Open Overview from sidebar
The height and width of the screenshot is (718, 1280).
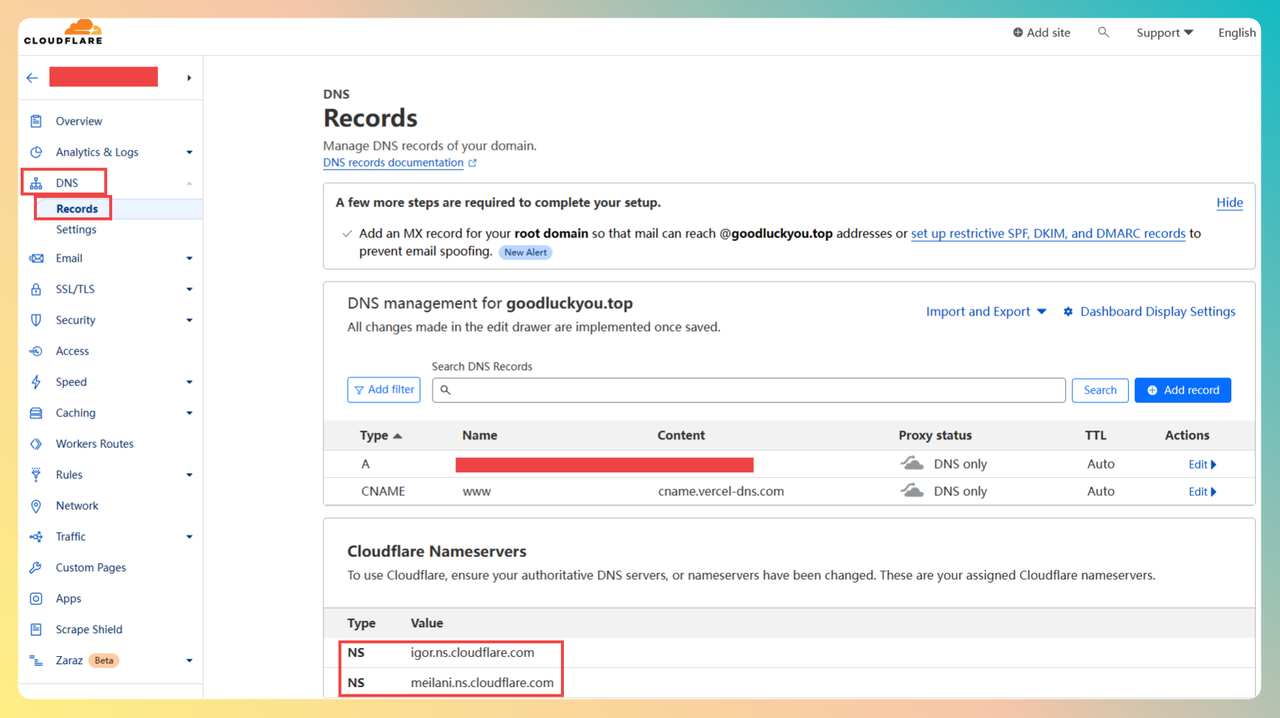pyautogui.click(x=78, y=121)
